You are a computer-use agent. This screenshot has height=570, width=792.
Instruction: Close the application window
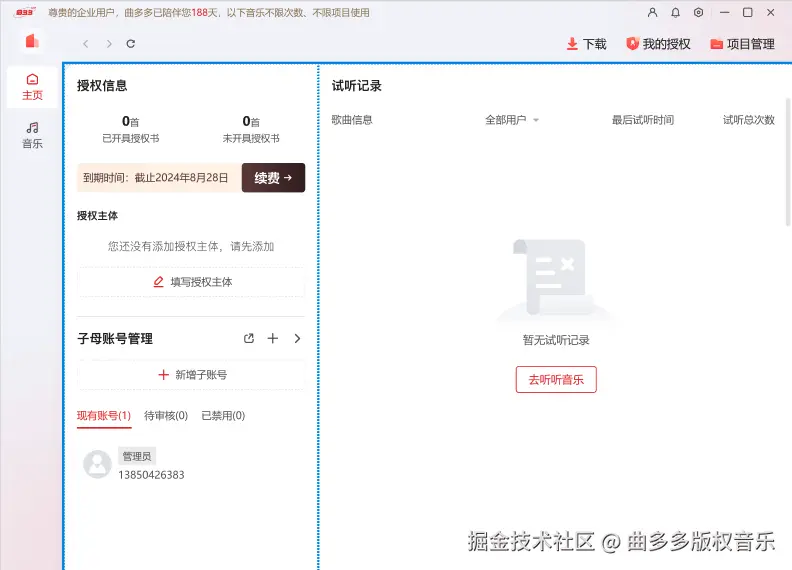click(x=770, y=13)
